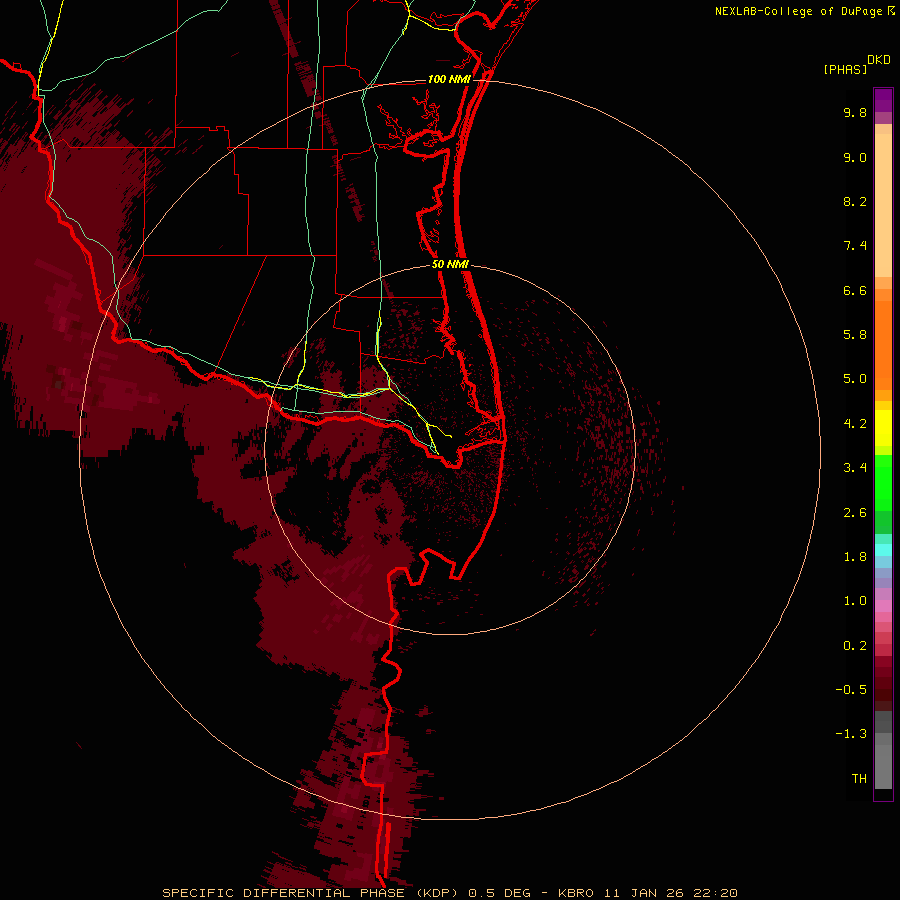Click the -0.5 value on color scale
This screenshot has height=900, width=900.
pyautogui.click(x=851, y=690)
